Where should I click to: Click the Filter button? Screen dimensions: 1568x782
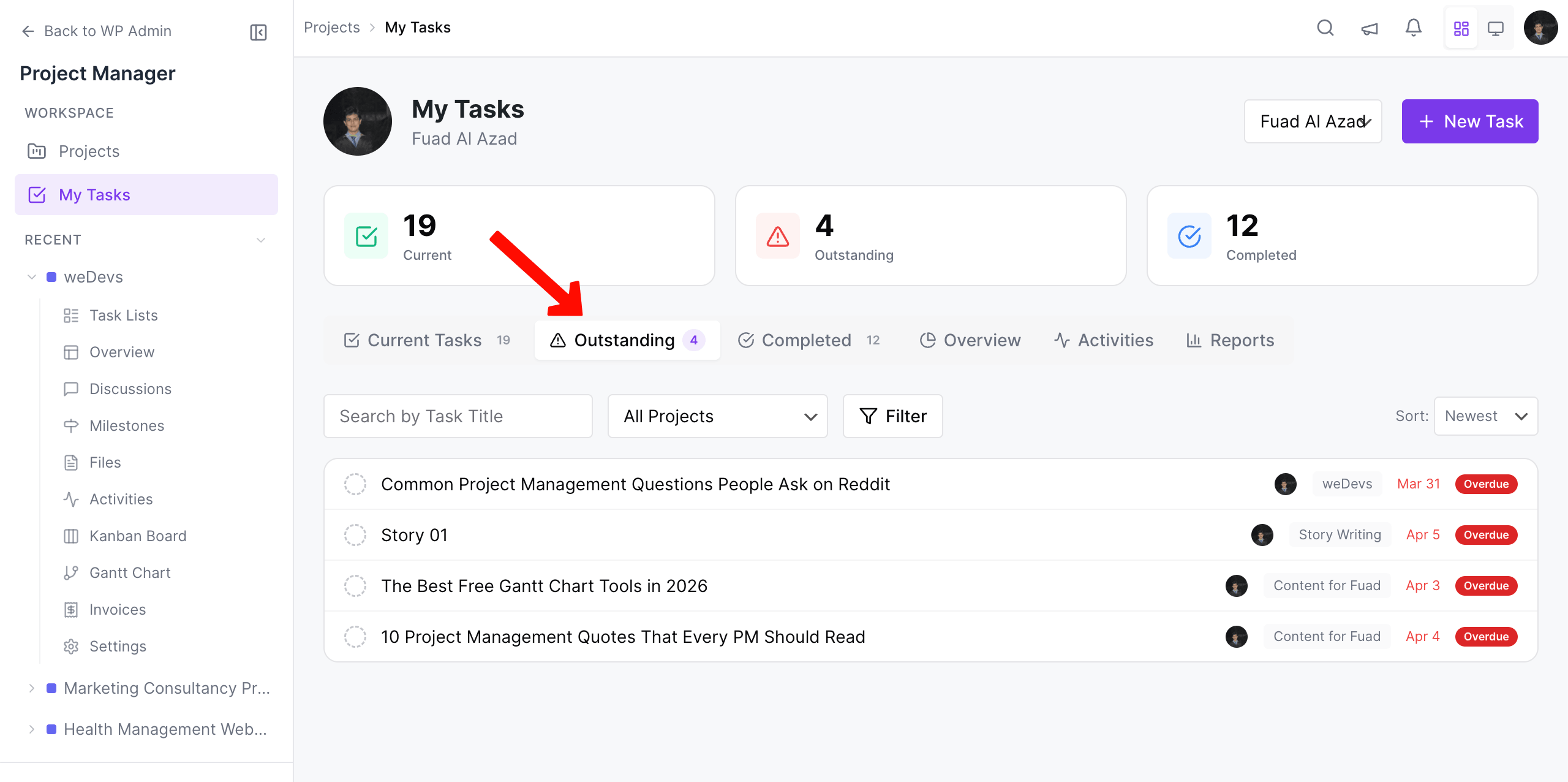click(x=893, y=416)
